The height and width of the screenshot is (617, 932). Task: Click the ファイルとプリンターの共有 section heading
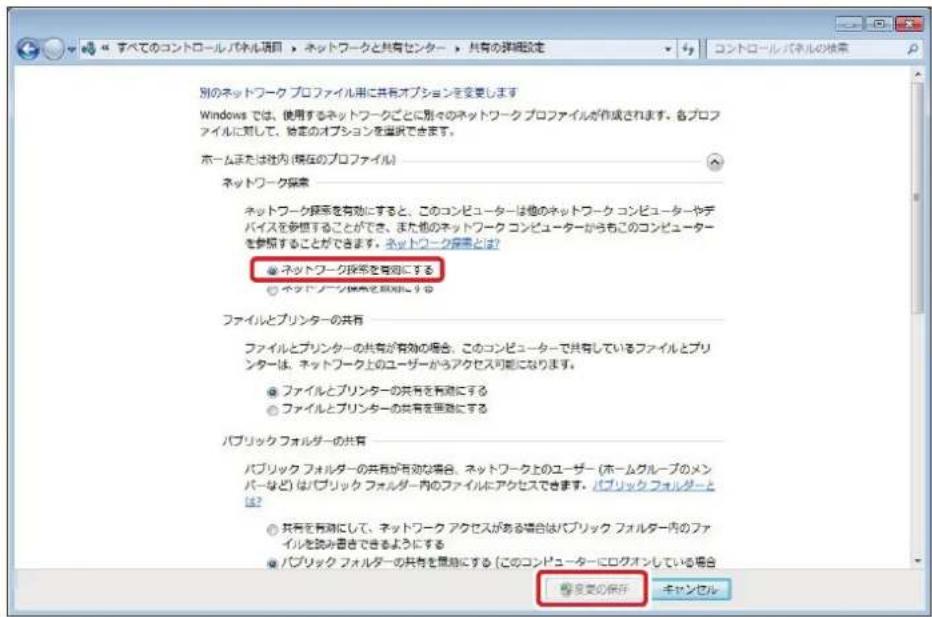292,320
